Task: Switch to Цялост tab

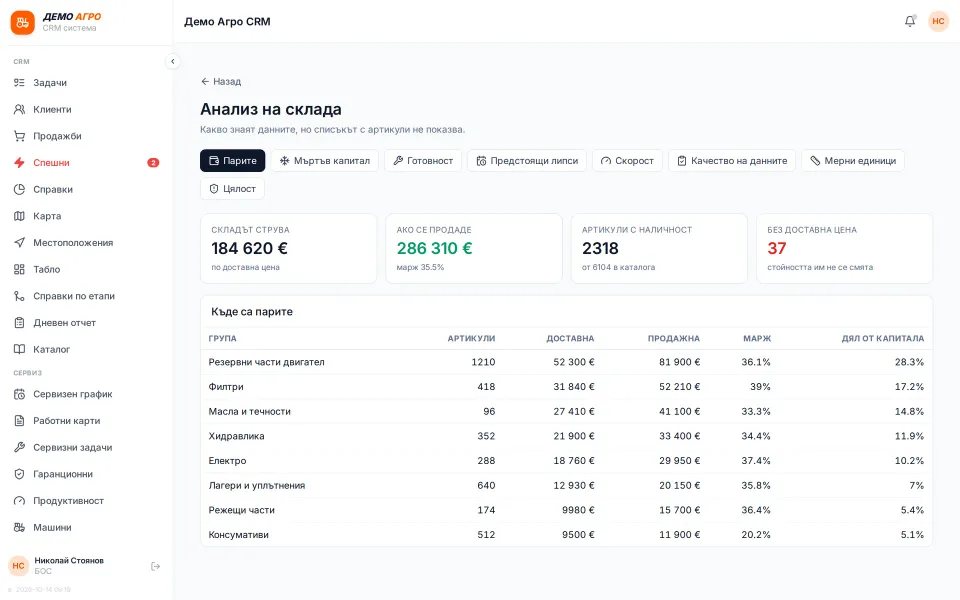Action: (x=233, y=189)
